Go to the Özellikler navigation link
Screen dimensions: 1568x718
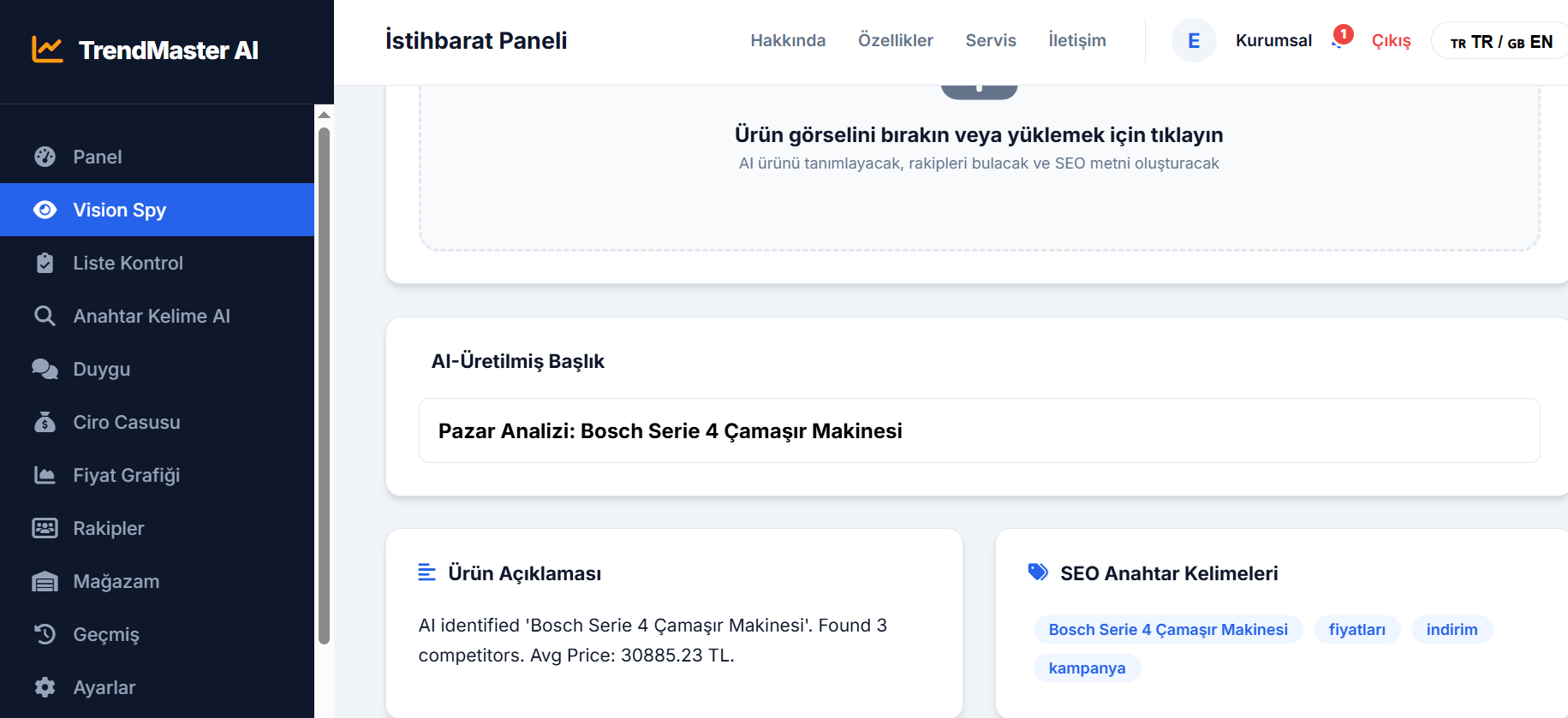(x=895, y=40)
